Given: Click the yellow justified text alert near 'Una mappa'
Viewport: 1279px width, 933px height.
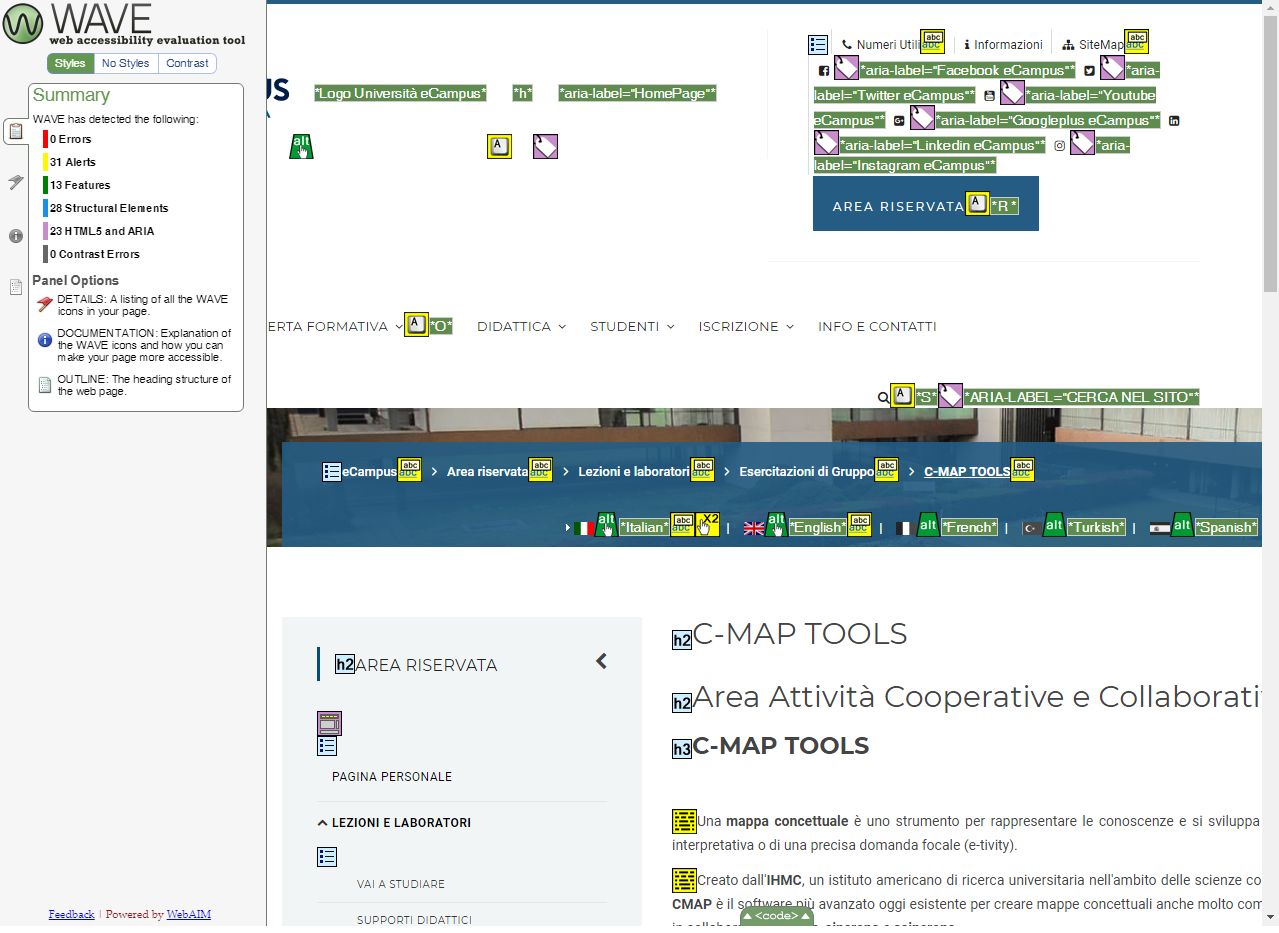Looking at the screenshot, I should click(684, 822).
